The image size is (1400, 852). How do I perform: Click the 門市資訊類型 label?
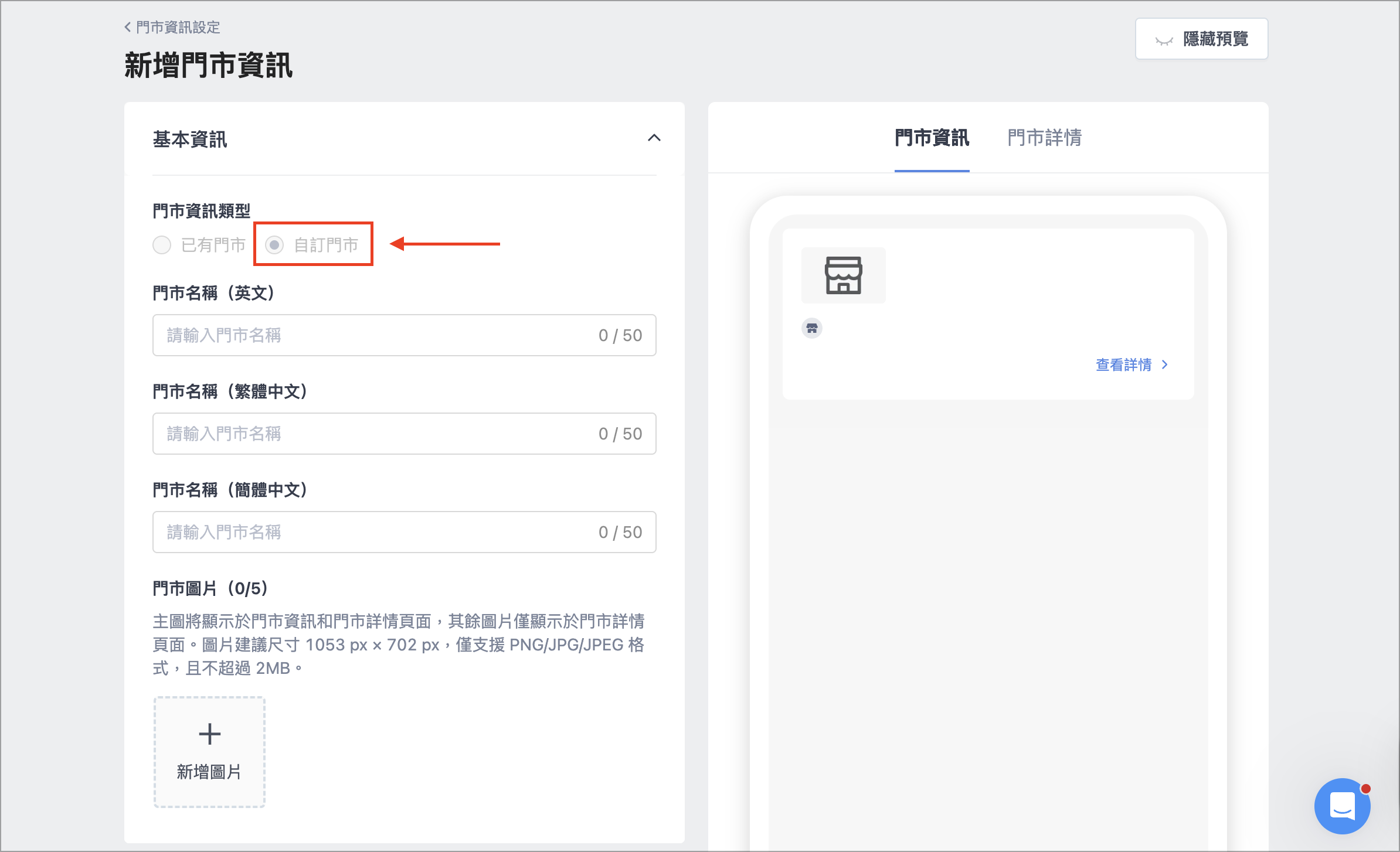pos(202,211)
